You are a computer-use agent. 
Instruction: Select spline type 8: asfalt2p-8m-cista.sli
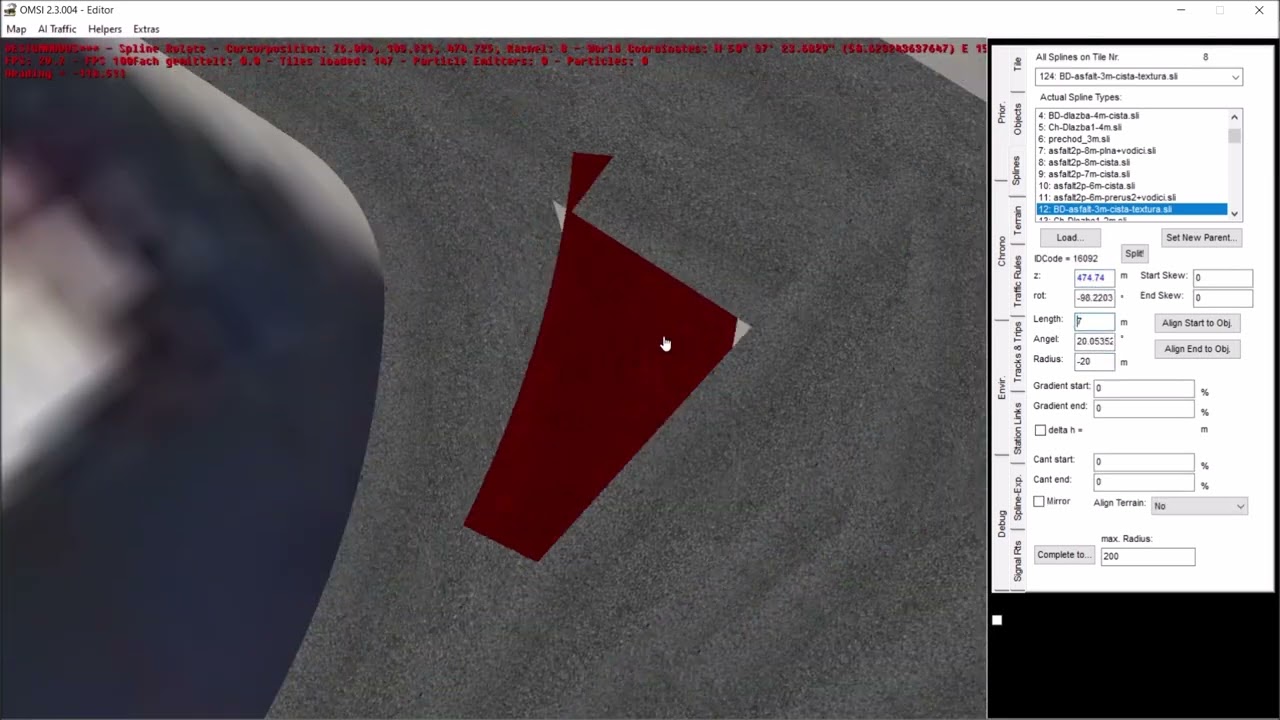click(1131, 163)
